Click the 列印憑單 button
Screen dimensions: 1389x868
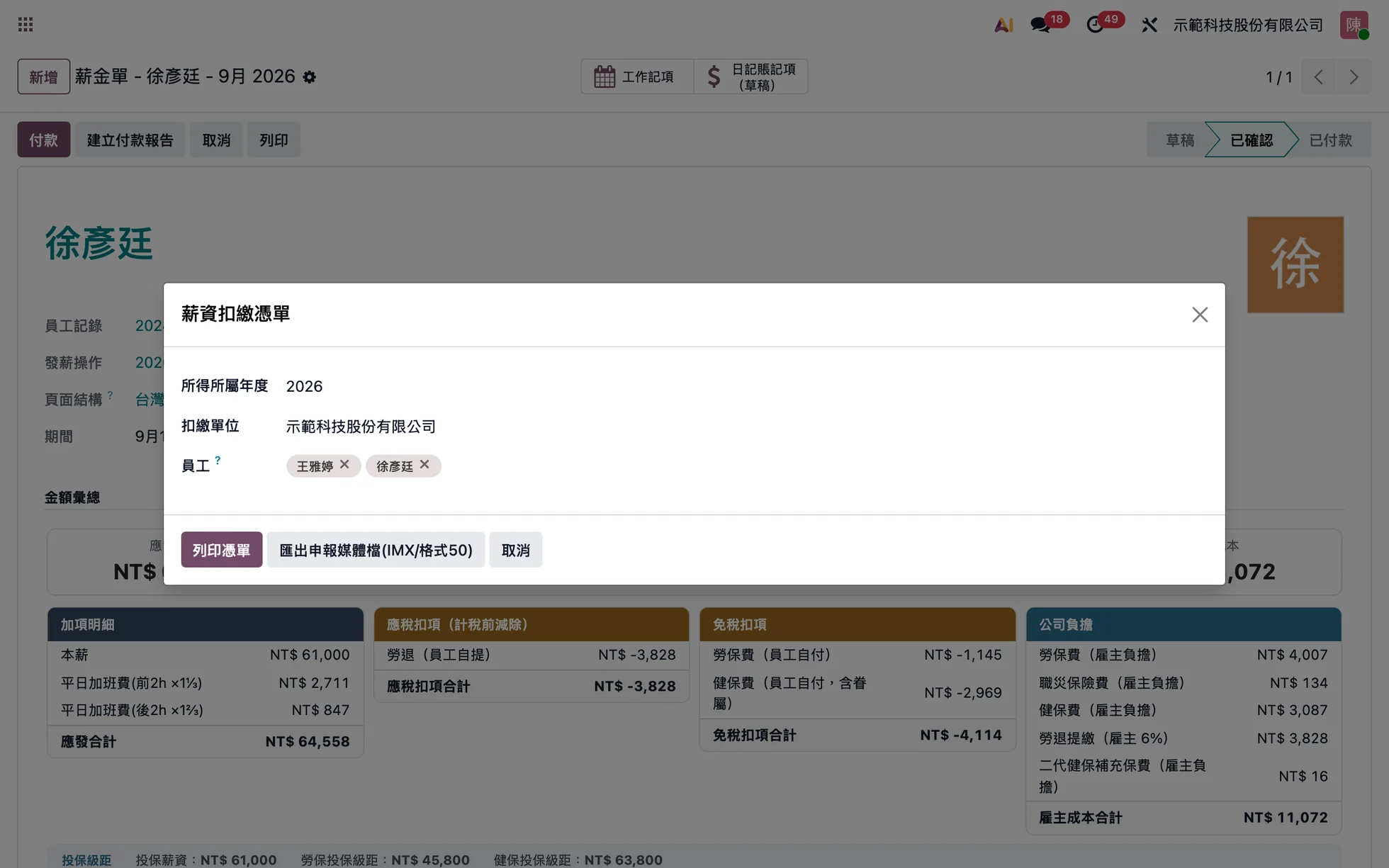click(x=221, y=550)
